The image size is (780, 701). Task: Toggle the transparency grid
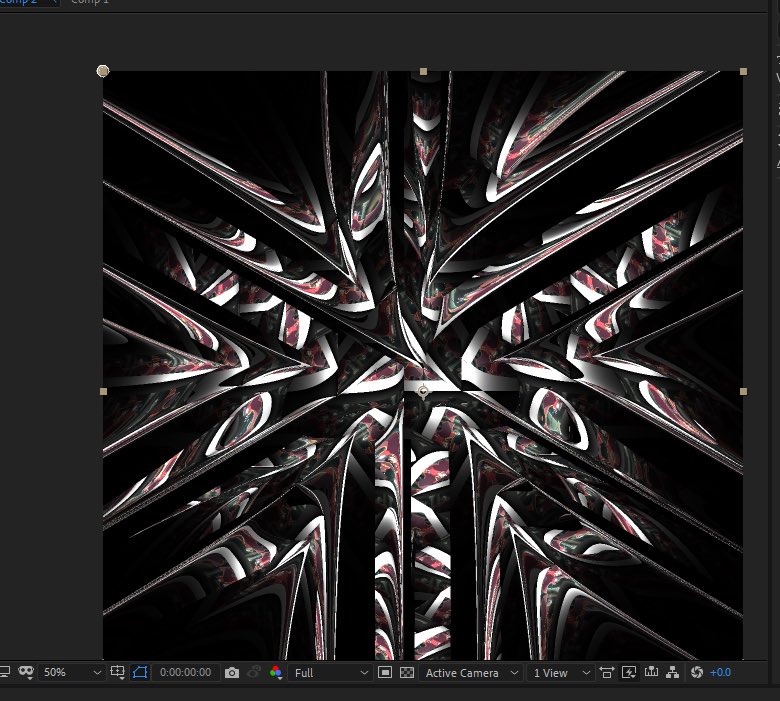coord(407,673)
